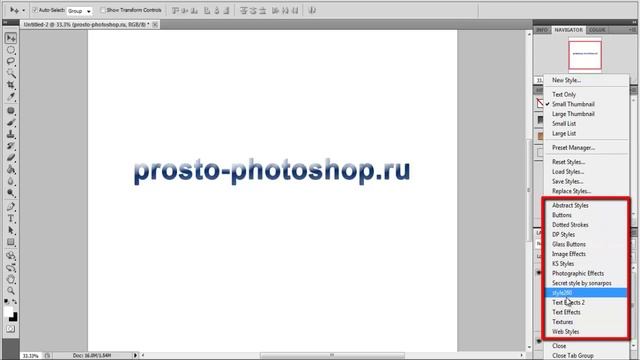Select the Eraser tool
This screenshot has height=360, width=640.
[x=11, y=158]
